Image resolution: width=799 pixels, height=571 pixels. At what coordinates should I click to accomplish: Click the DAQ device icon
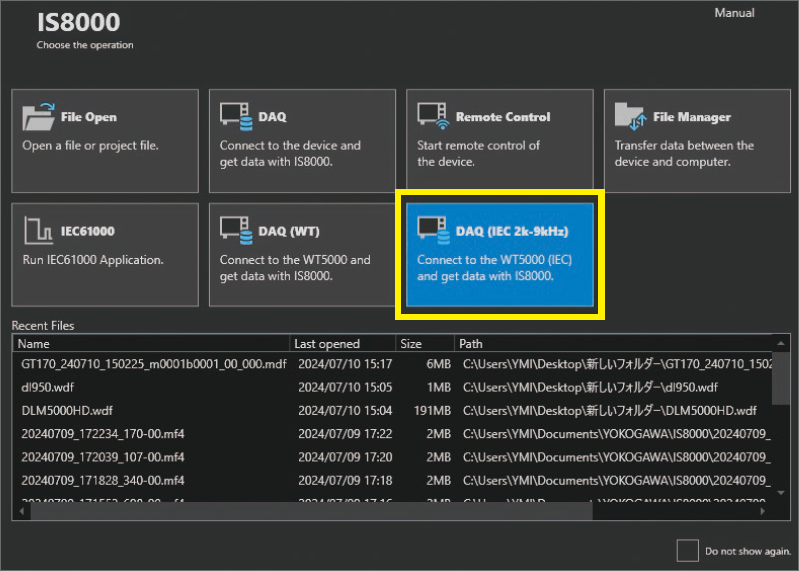(236, 117)
